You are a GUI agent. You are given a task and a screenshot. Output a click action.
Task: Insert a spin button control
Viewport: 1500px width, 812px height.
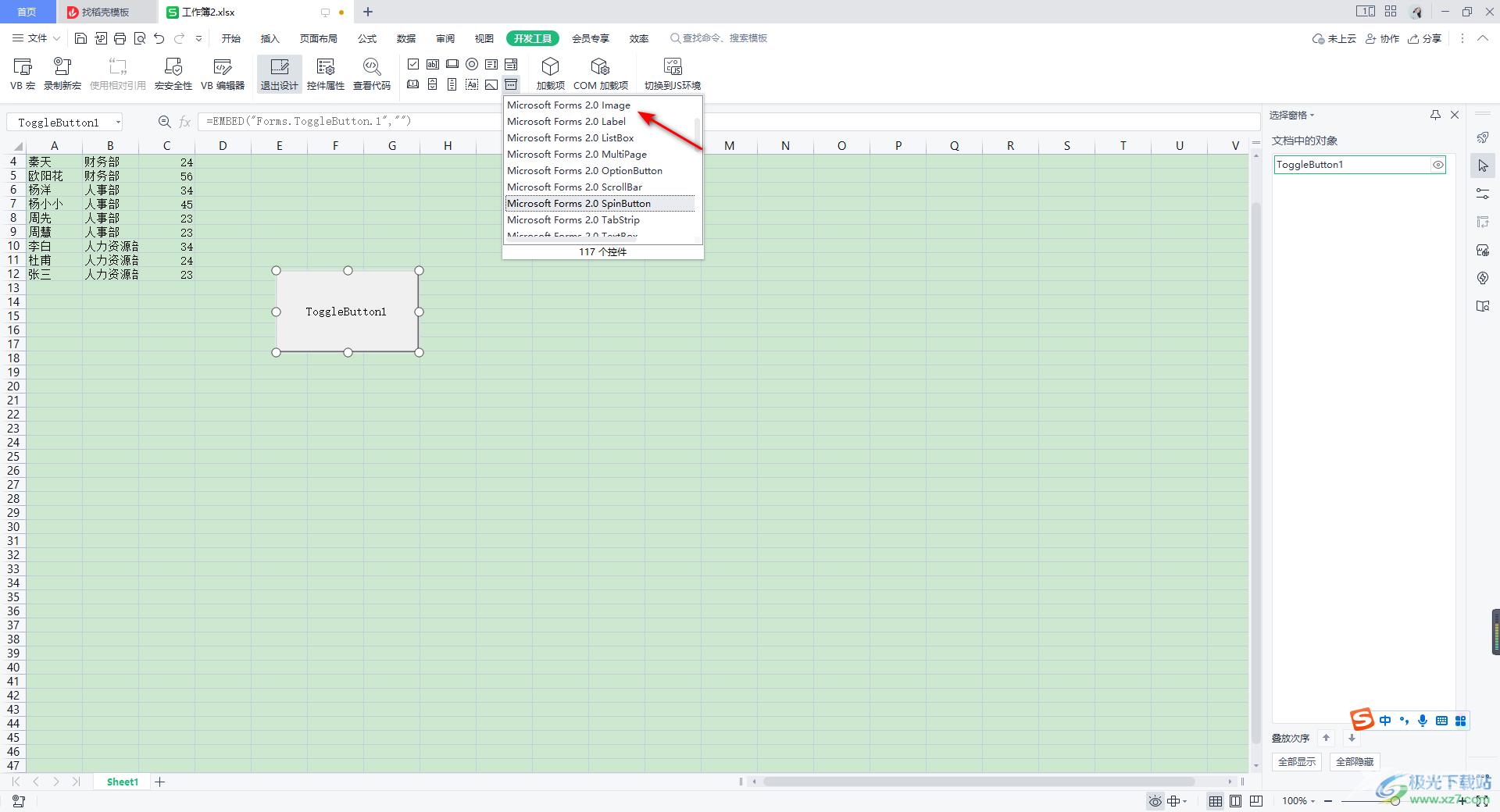[x=433, y=84]
